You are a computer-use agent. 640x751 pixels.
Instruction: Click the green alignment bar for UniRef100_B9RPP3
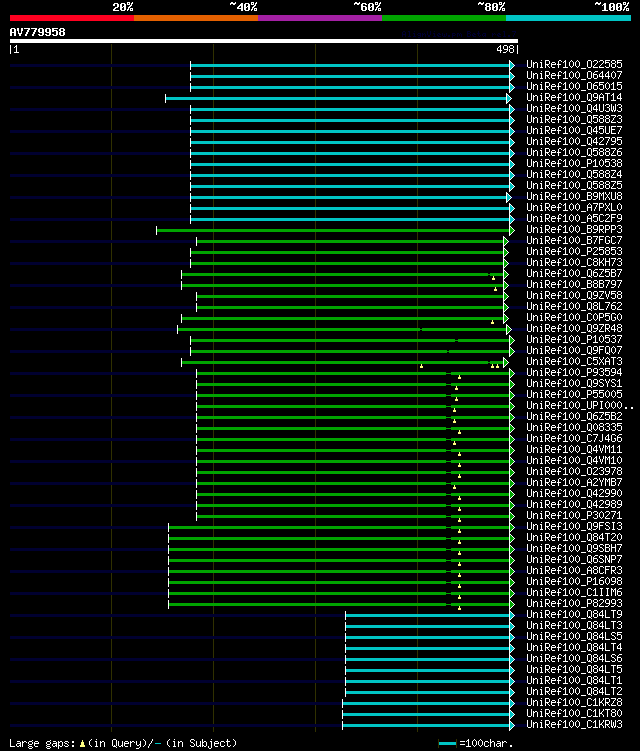tap(333, 231)
